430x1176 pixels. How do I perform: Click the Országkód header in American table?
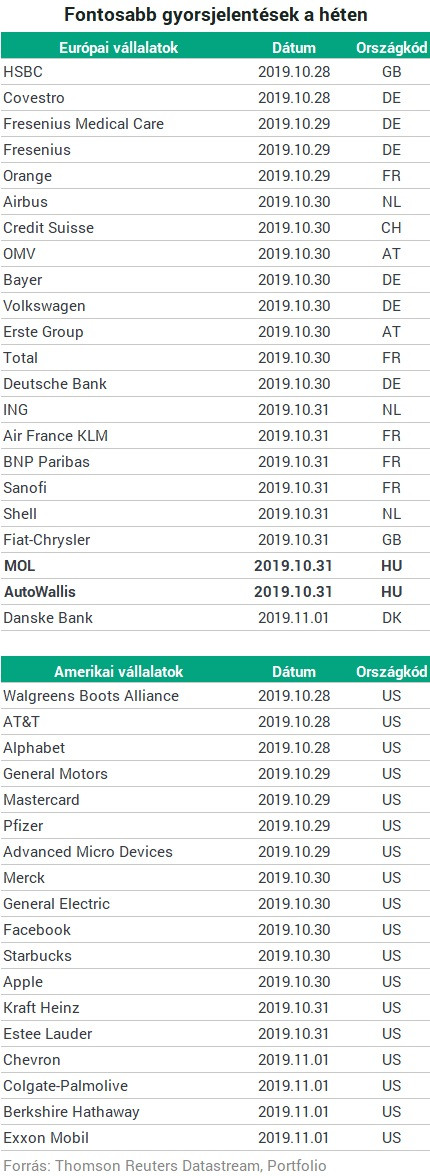click(x=392, y=671)
